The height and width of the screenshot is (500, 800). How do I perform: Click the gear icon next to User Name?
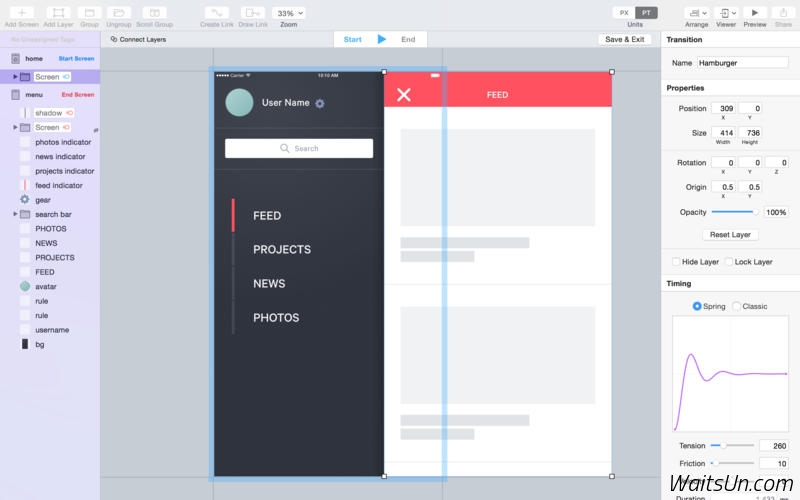point(319,104)
